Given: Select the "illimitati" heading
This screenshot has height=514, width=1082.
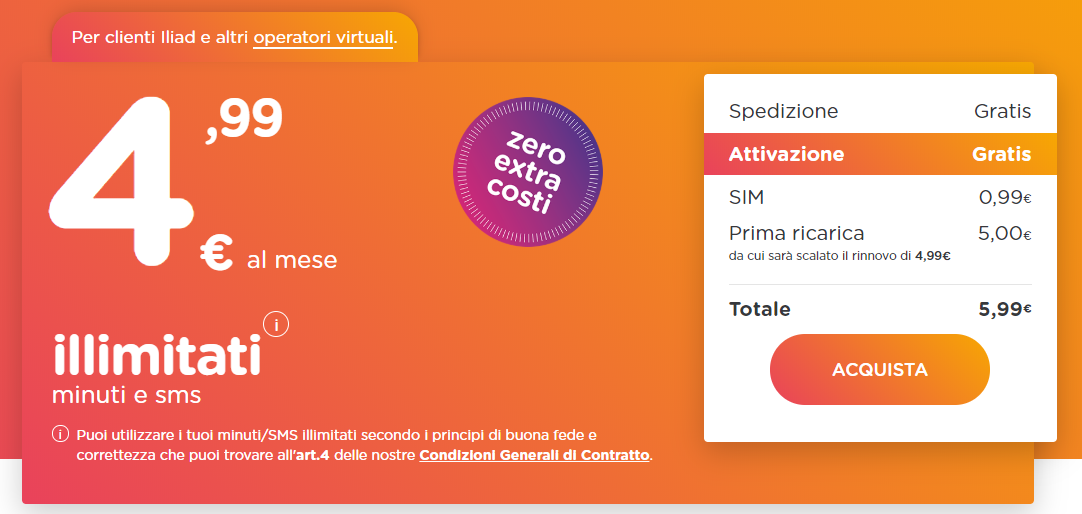Looking at the screenshot, I should click(x=156, y=356).
